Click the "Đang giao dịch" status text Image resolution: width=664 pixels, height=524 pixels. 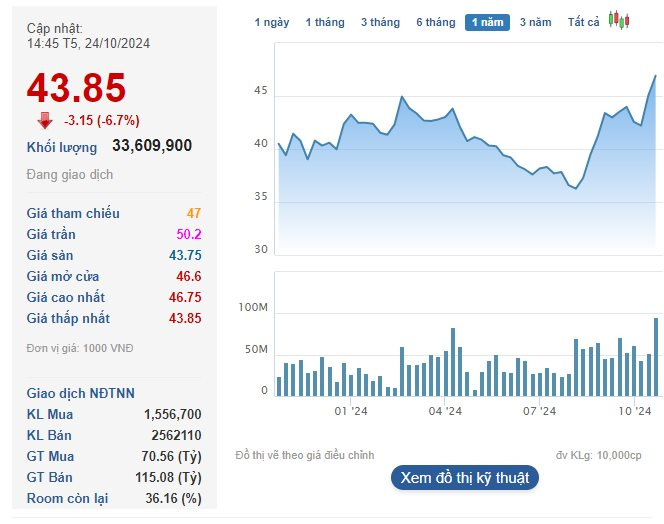tap(70, 175)
